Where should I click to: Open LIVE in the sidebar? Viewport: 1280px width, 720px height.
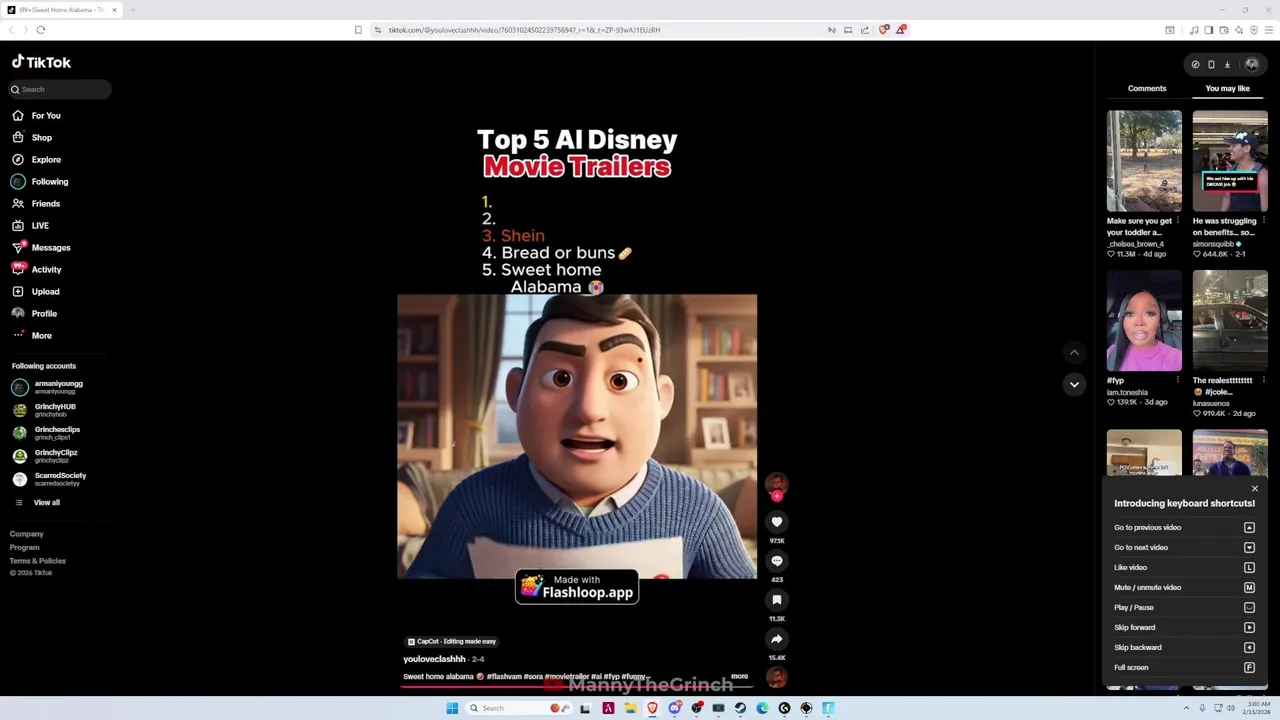31,226
